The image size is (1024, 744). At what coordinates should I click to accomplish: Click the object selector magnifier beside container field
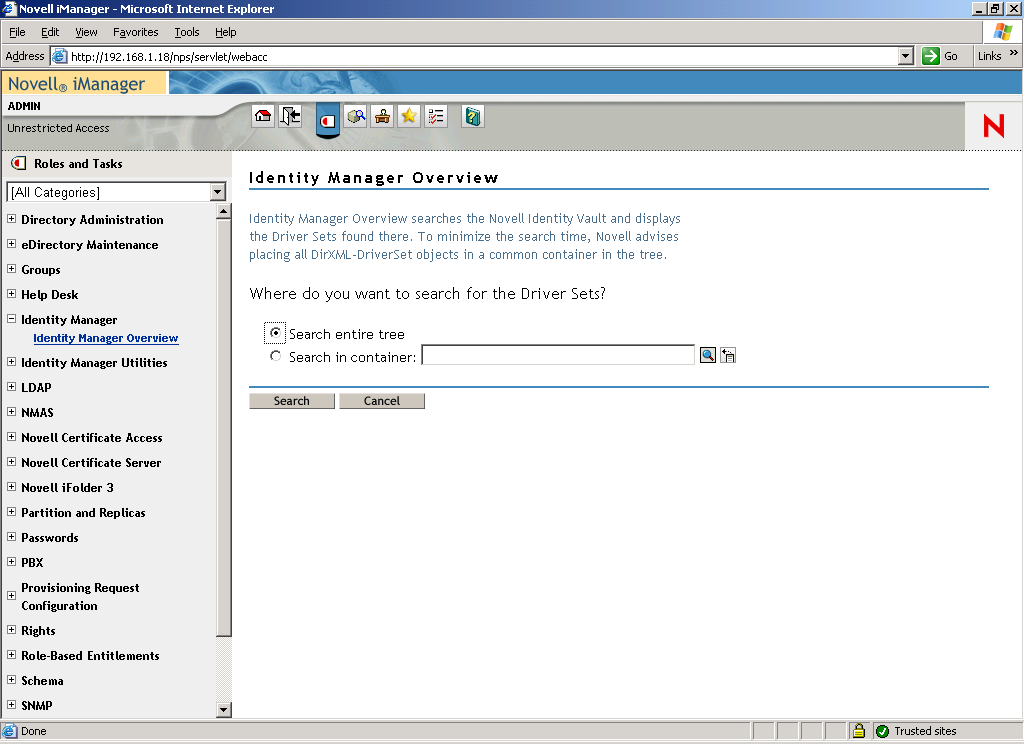pos(708,355)
